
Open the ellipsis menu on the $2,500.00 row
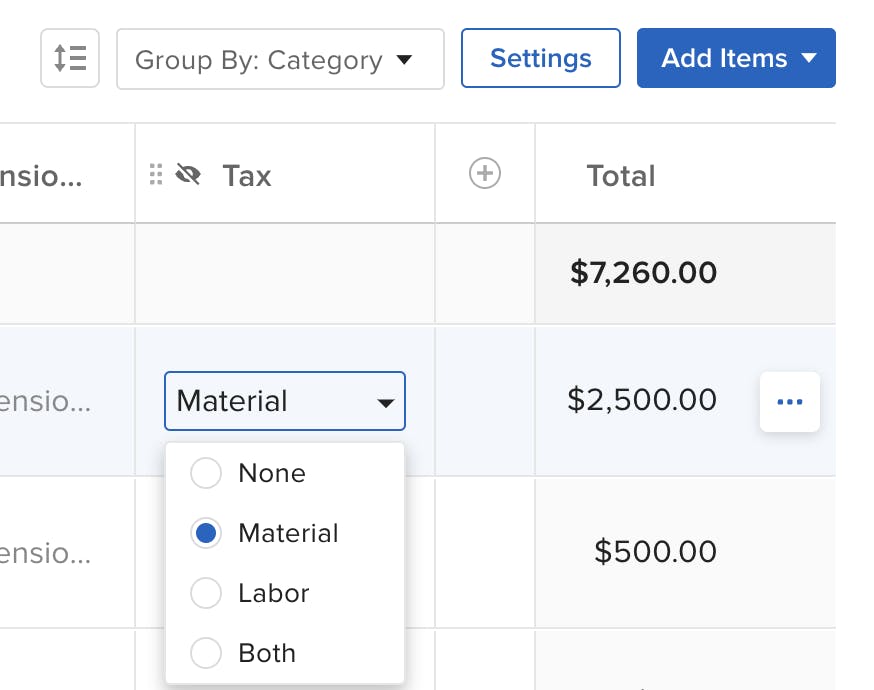(x=789, y=401)
